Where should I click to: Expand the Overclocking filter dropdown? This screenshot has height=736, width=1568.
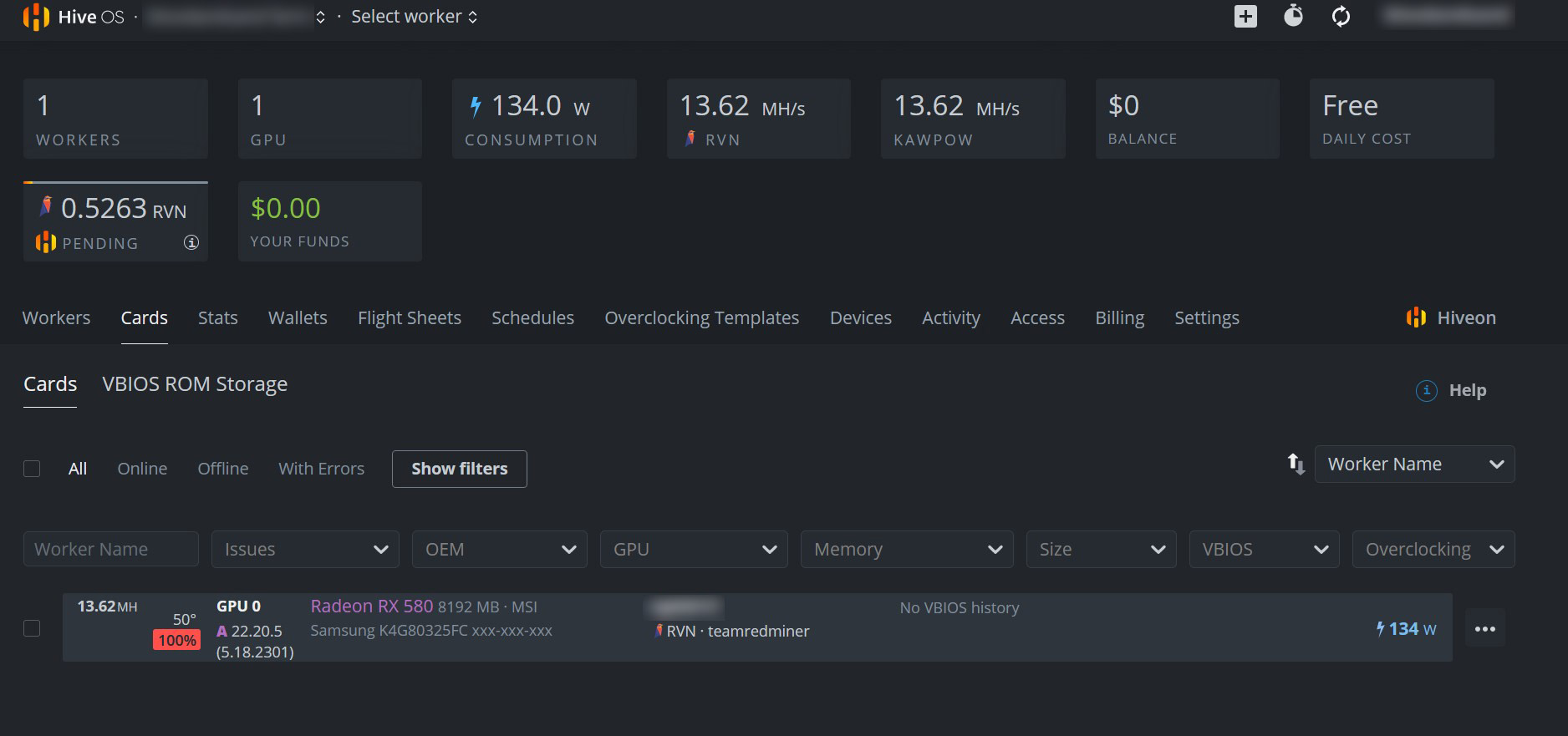1433,549
